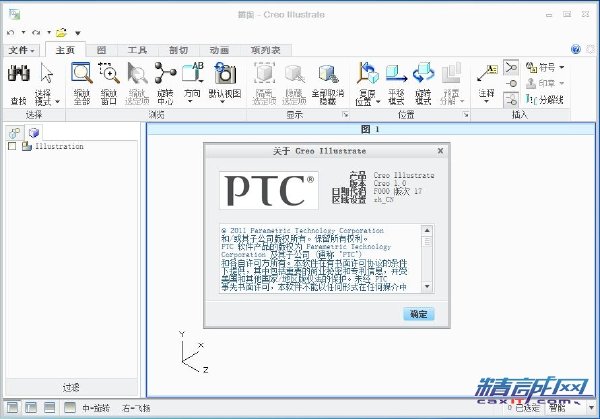Click the Preset Explode icon

(x=452, y=73)
